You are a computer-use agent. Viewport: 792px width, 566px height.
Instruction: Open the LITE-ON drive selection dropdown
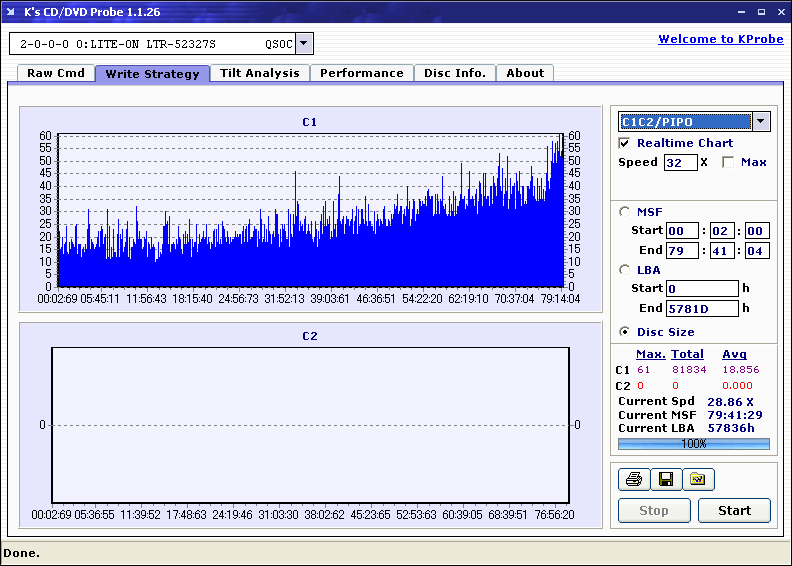(x=304, y=44)
